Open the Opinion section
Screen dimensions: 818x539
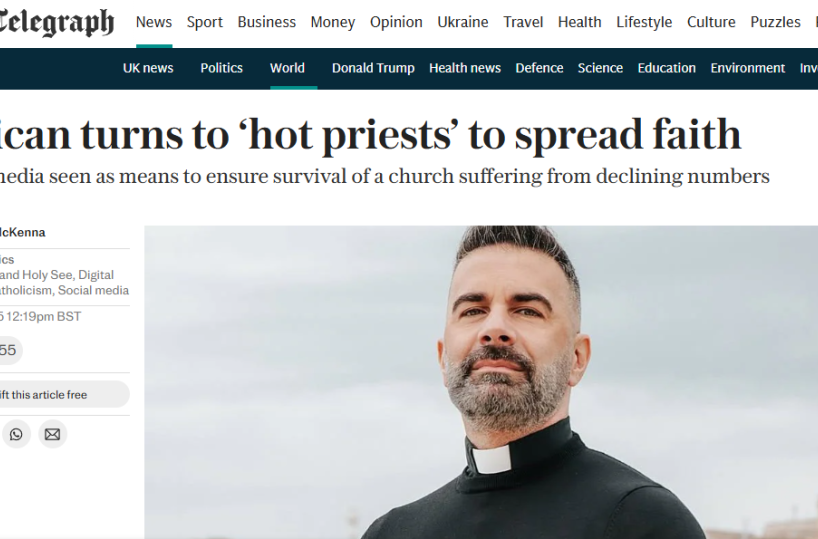396,22
